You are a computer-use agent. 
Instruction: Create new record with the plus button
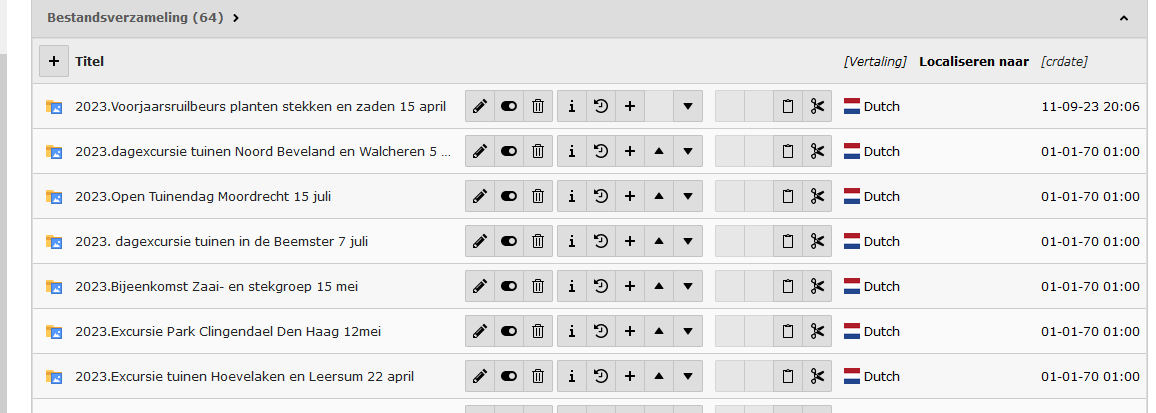tap(54, 61)
